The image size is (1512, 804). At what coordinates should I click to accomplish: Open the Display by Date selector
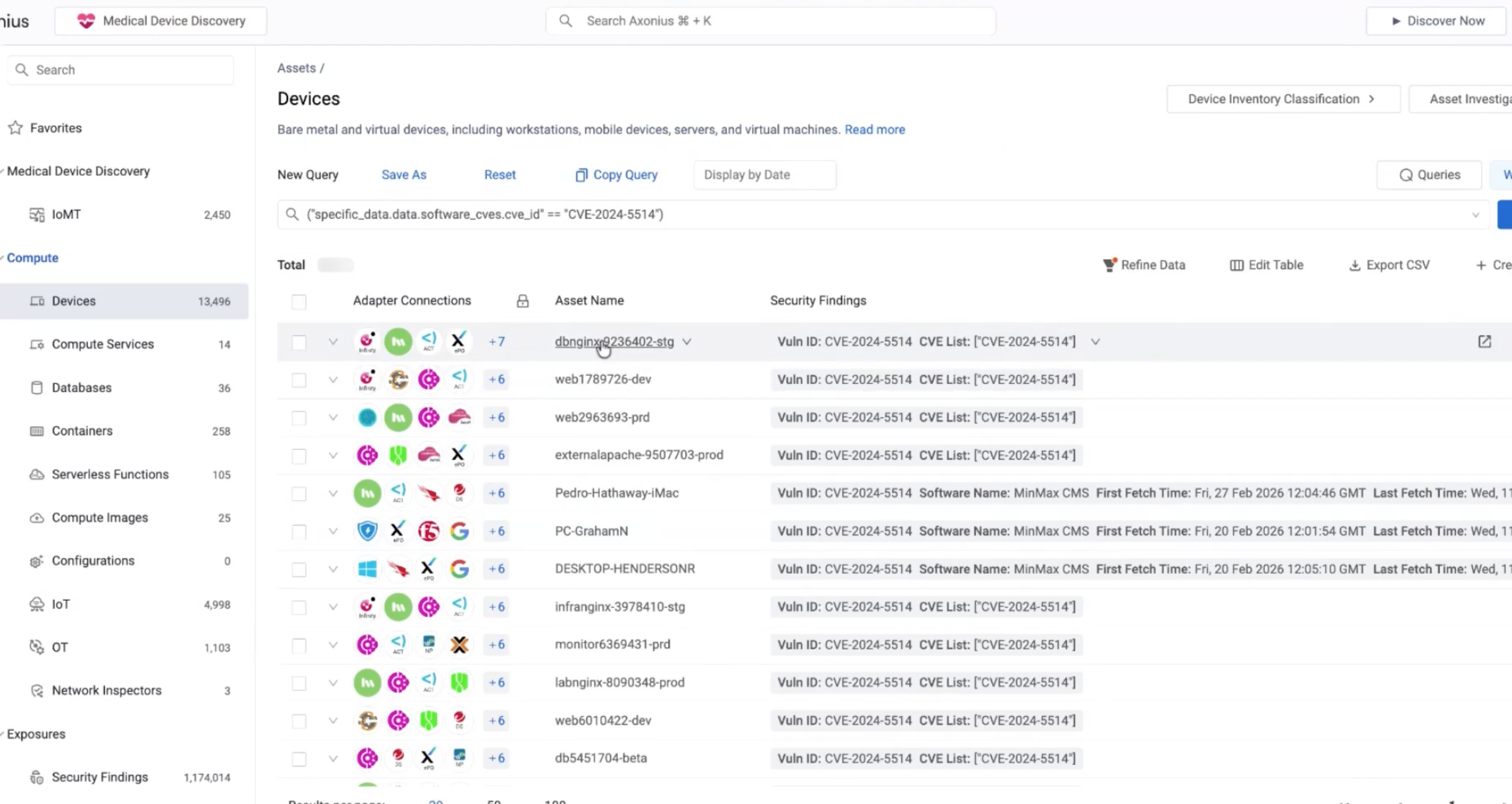[764, 175]
